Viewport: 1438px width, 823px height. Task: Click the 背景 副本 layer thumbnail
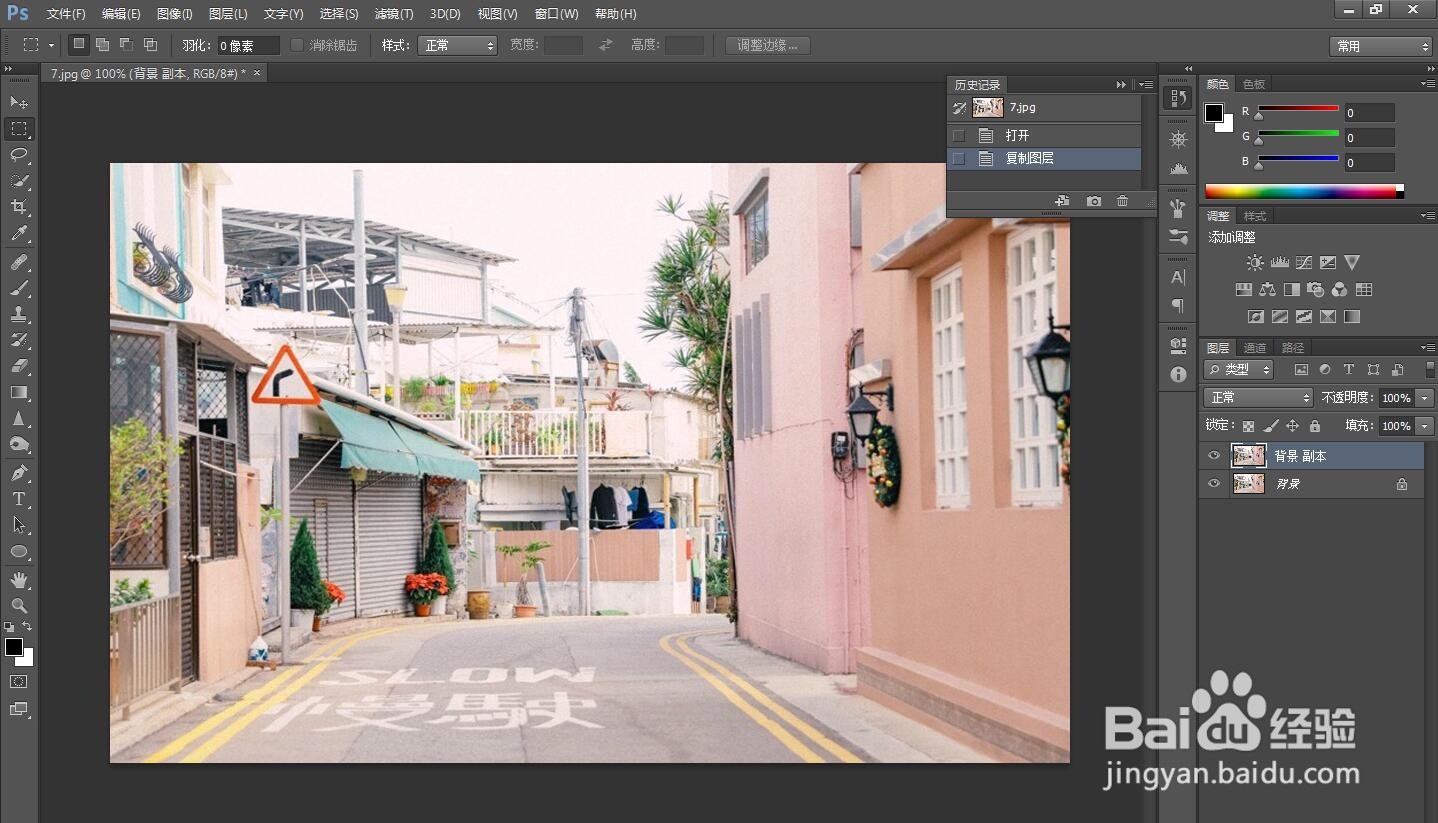(1249, 456)
